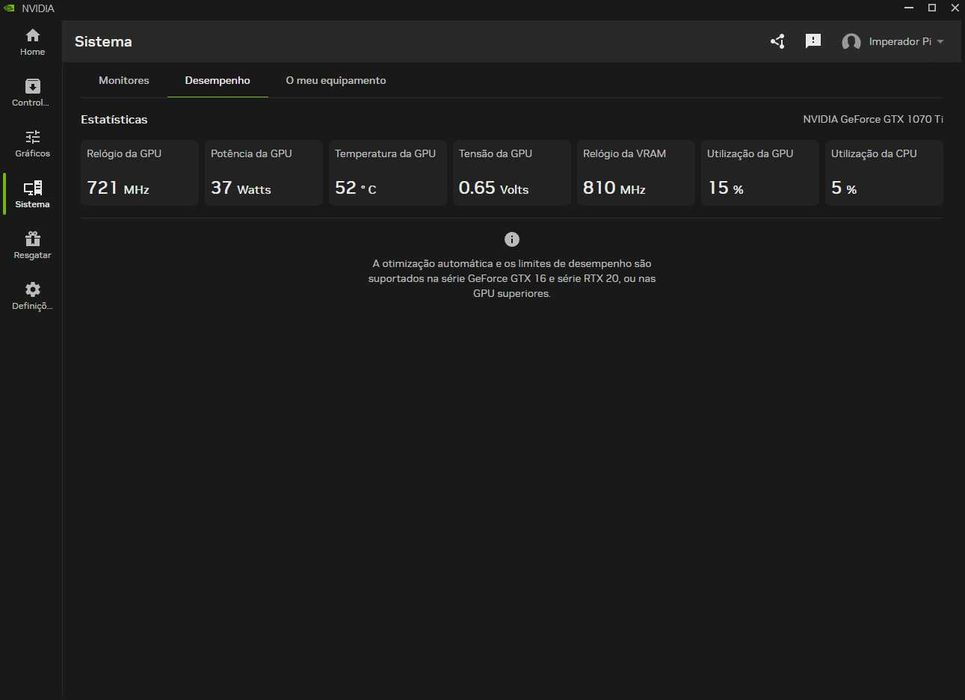
Task: Click the 5 % CPU usage value
Action: point(844,188)
